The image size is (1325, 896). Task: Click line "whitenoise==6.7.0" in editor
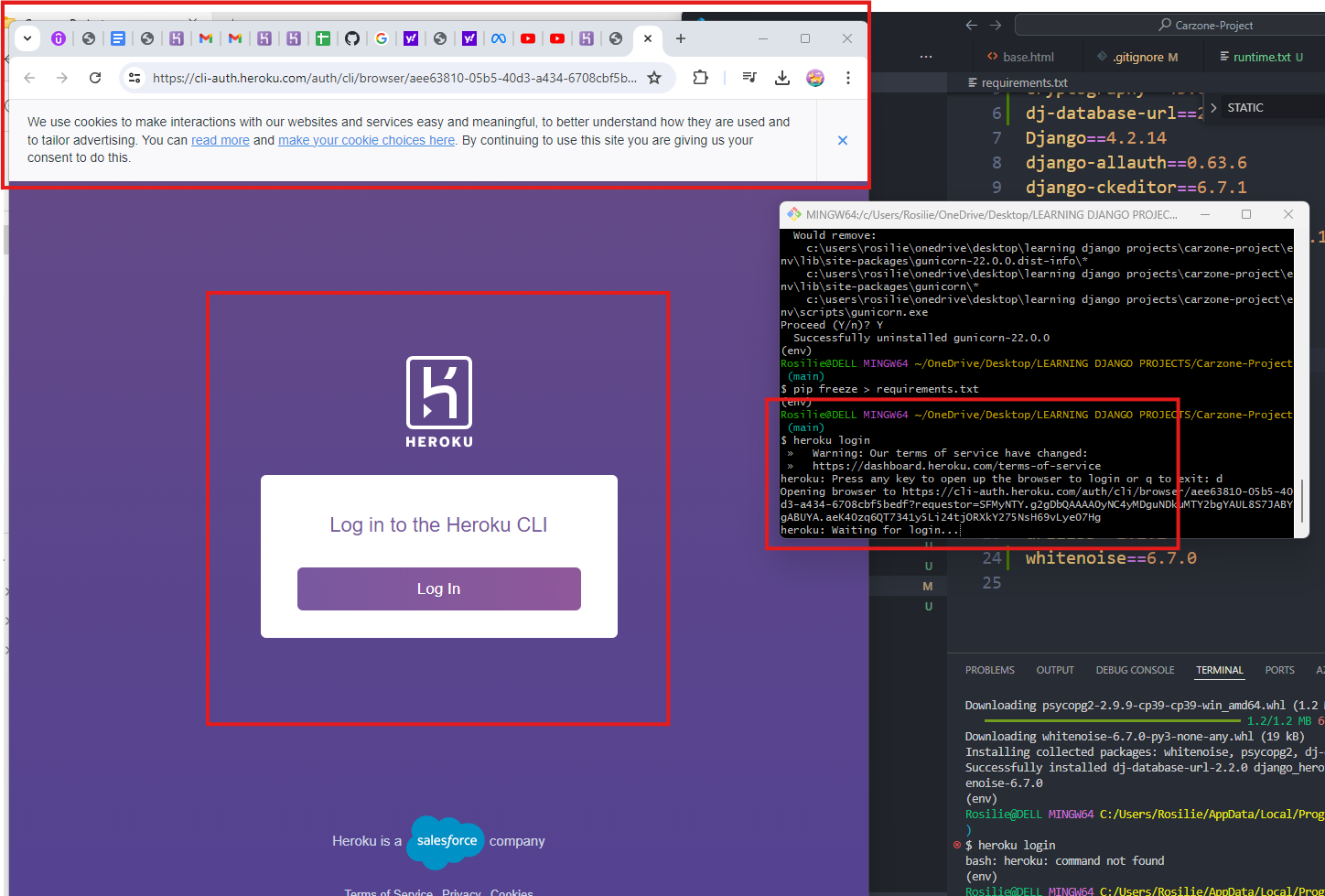point(1111,558)
